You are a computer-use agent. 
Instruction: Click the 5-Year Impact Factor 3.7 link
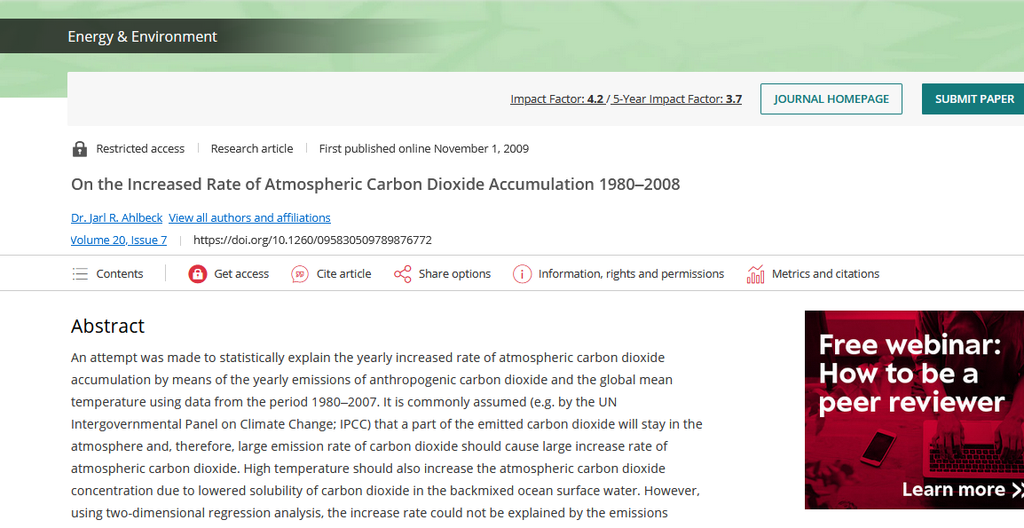(x=677, y=99)
